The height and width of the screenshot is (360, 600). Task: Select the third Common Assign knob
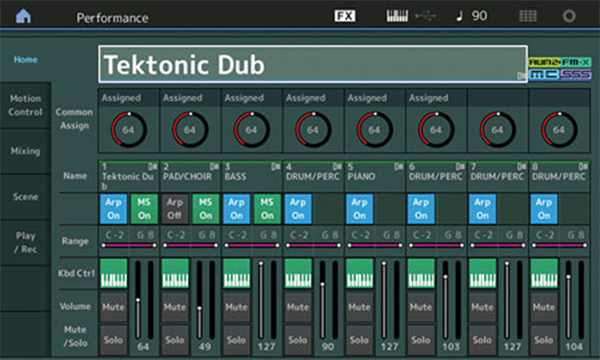(252, 130)
